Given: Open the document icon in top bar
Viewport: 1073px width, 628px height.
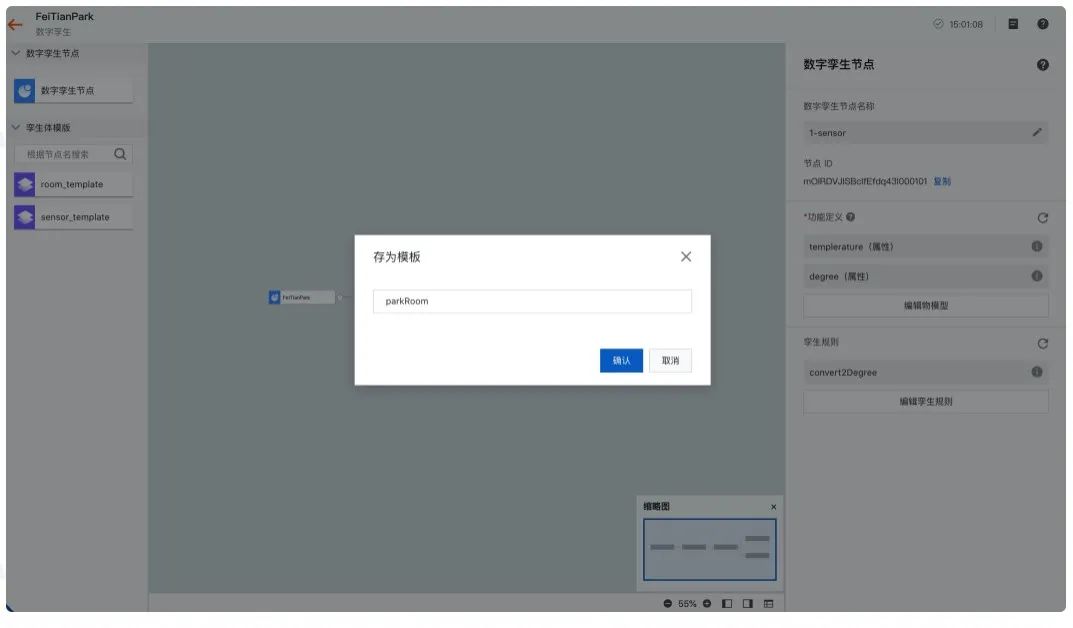Looking at the screenshot, I should (1013, 24).
